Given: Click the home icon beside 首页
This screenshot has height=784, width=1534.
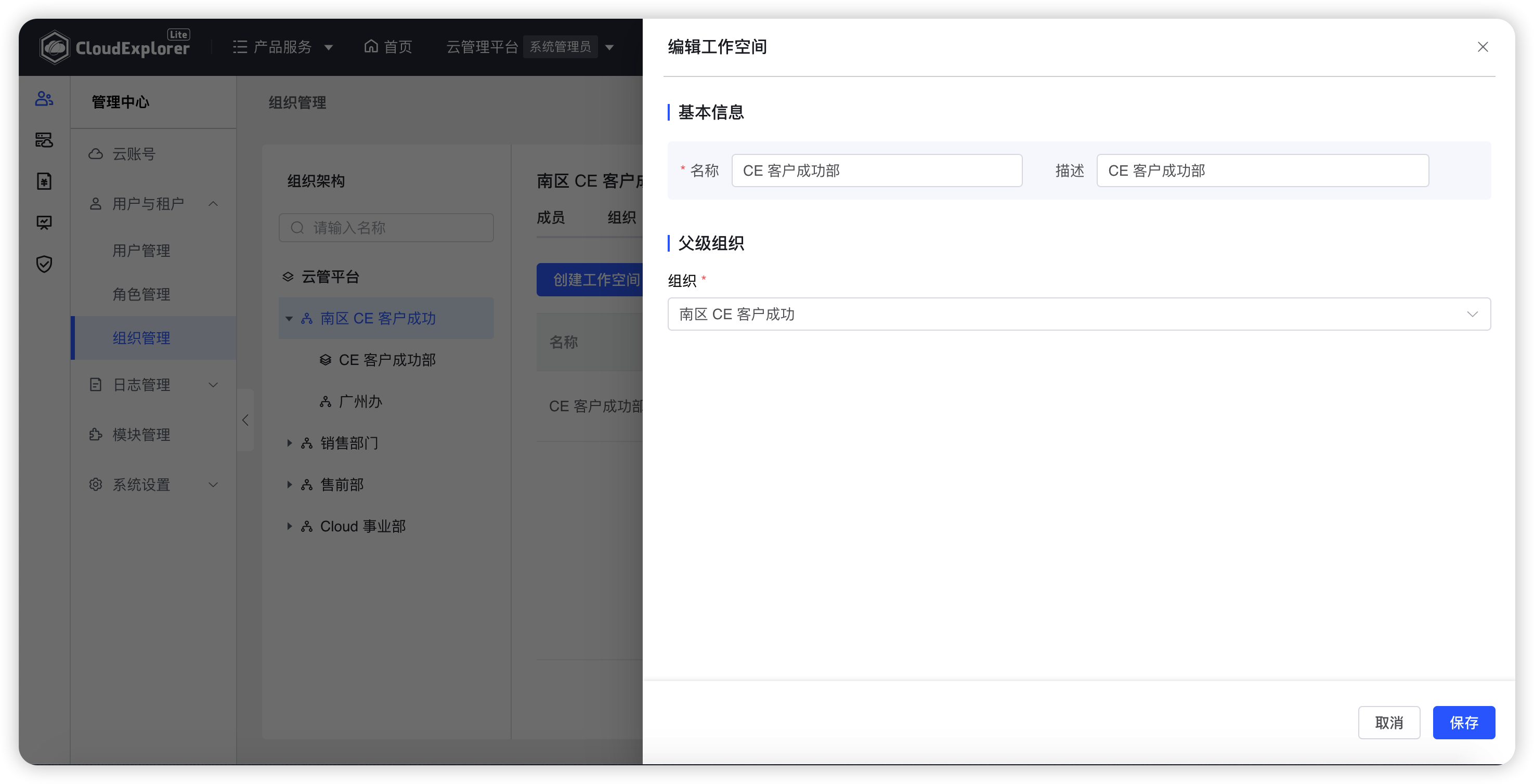Looking at the screenshot, I should (371, 46).
